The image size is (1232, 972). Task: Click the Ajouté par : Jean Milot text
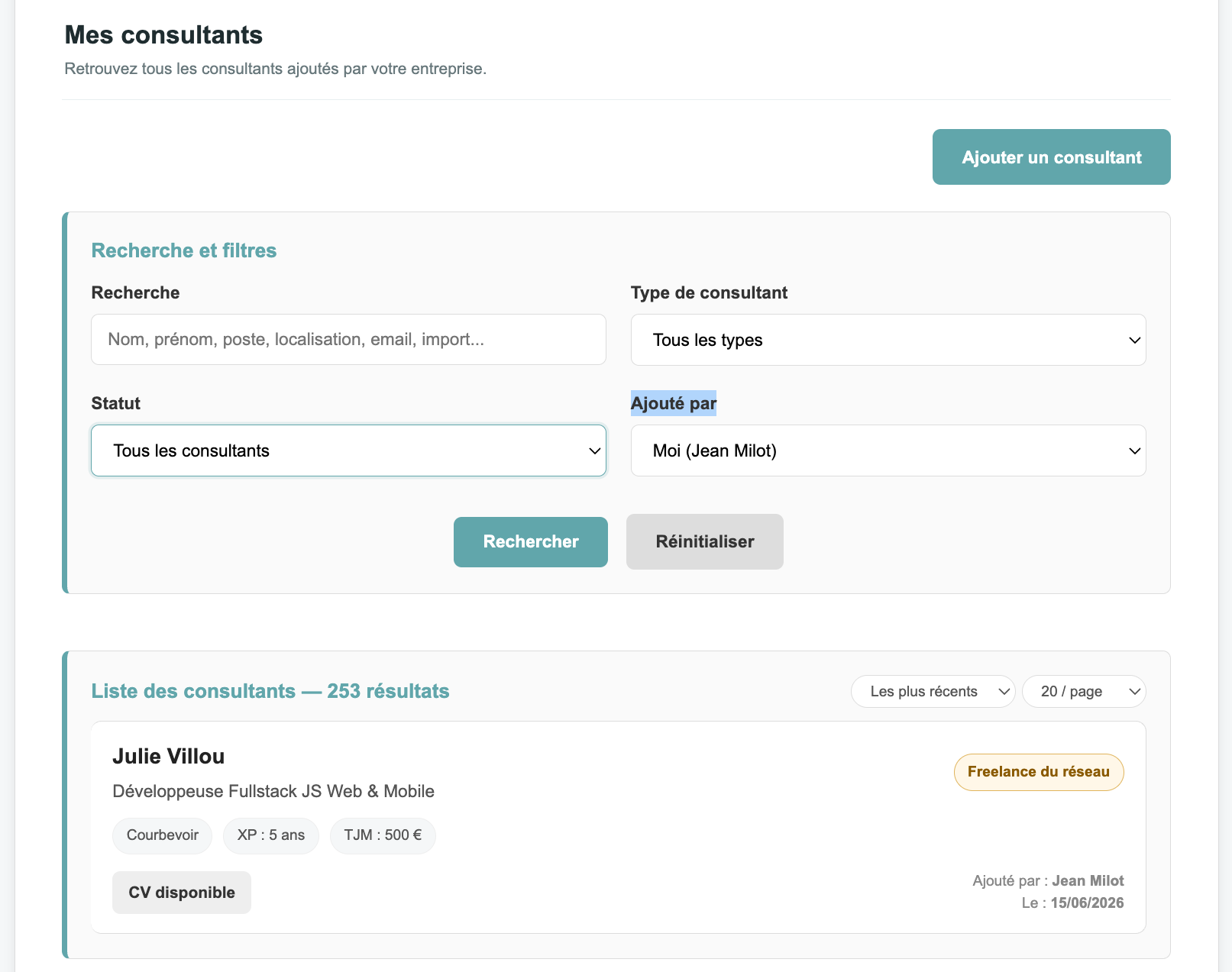pyautogui.click(x=1048, y=881)
